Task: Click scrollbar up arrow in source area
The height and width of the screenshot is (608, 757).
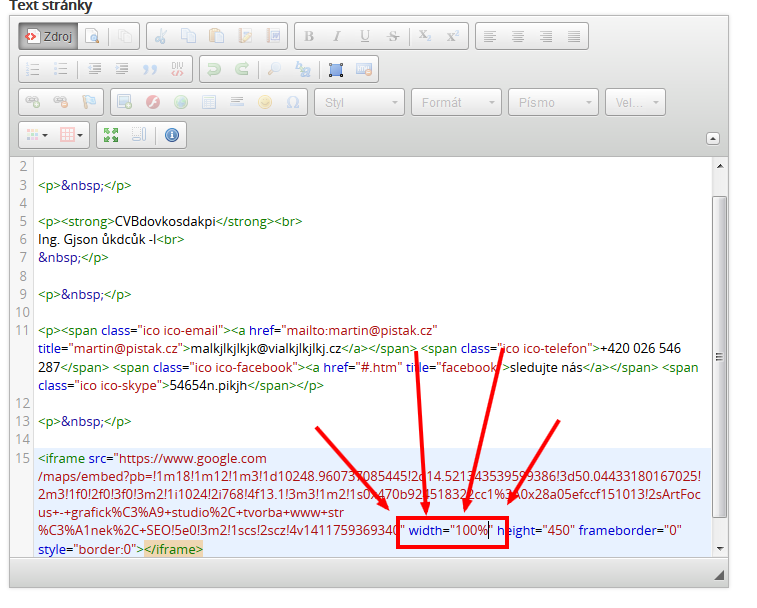Action: pyautogui.click(x=720, y=166)
